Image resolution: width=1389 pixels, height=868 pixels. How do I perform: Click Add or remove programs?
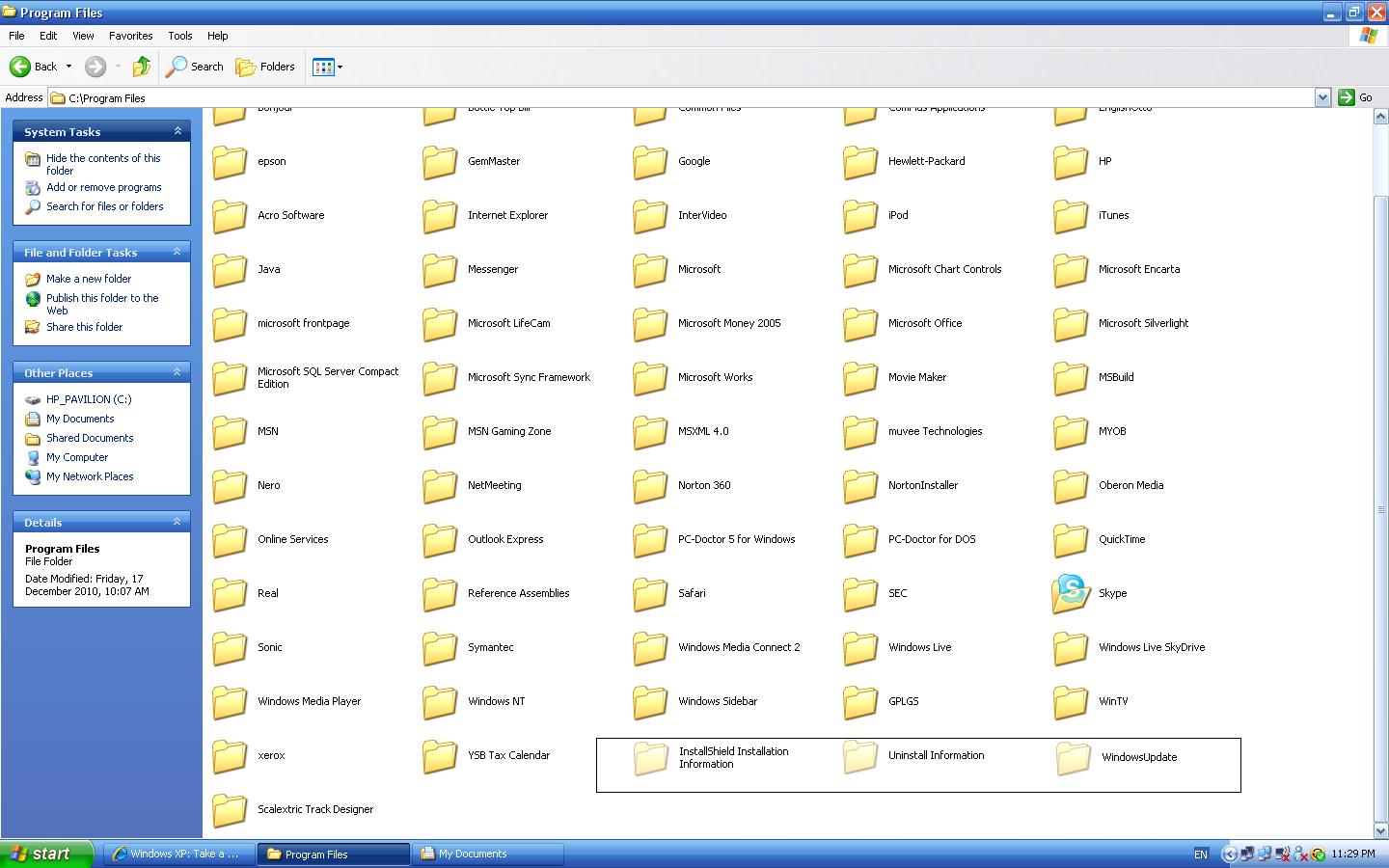click(104, 187)
